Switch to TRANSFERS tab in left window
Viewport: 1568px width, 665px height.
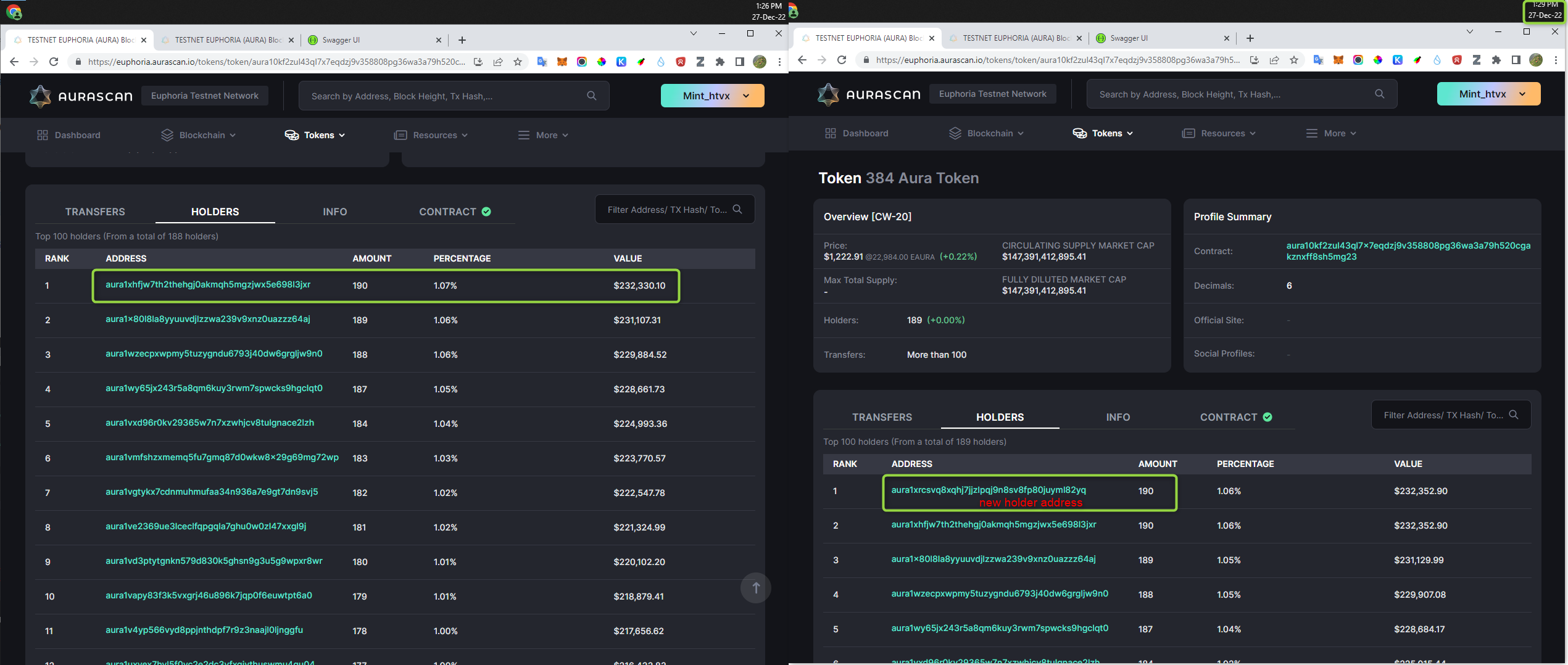(x=95, y=212)
